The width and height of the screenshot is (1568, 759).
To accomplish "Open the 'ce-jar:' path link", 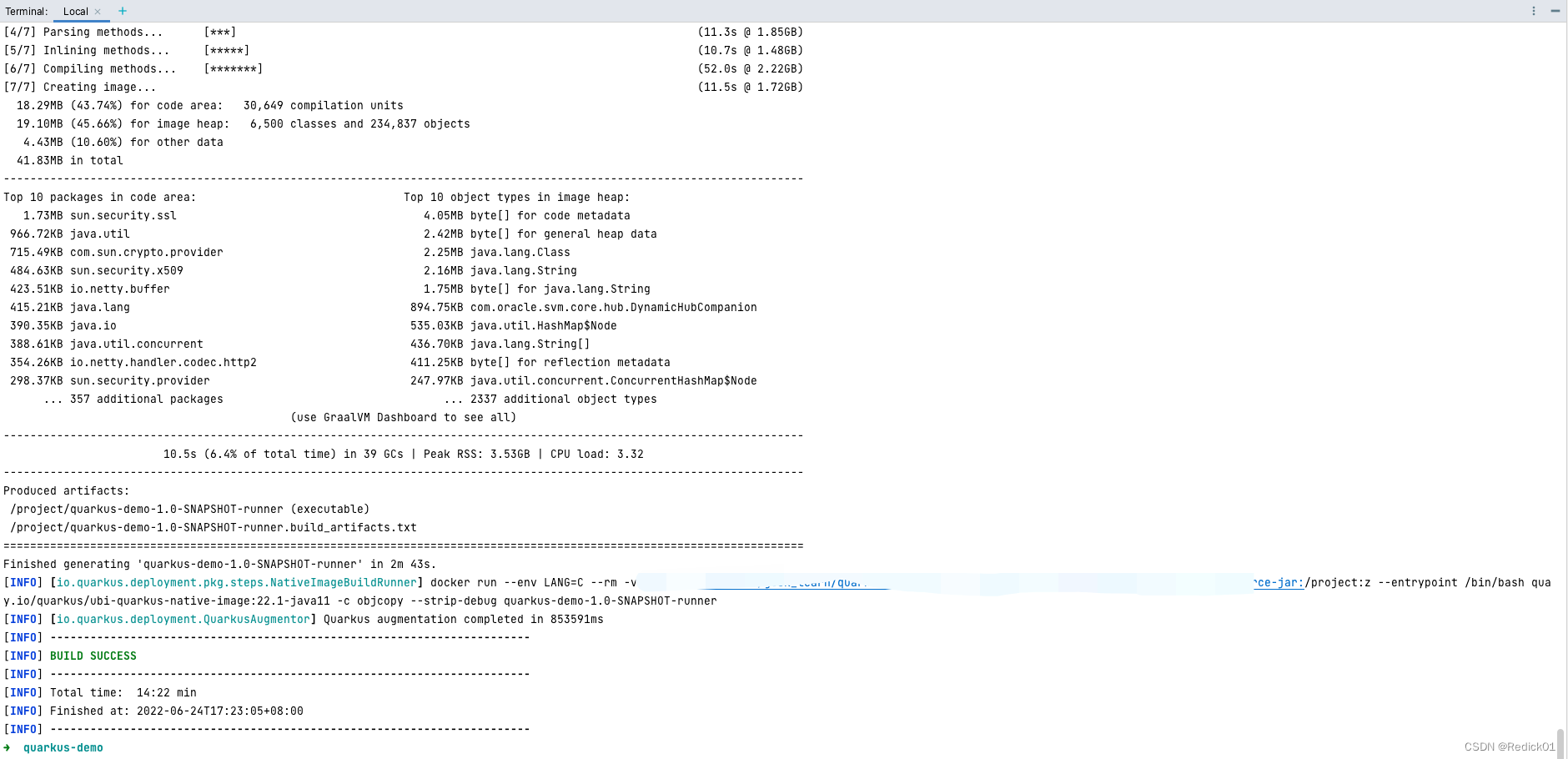I will [1279, 582].
